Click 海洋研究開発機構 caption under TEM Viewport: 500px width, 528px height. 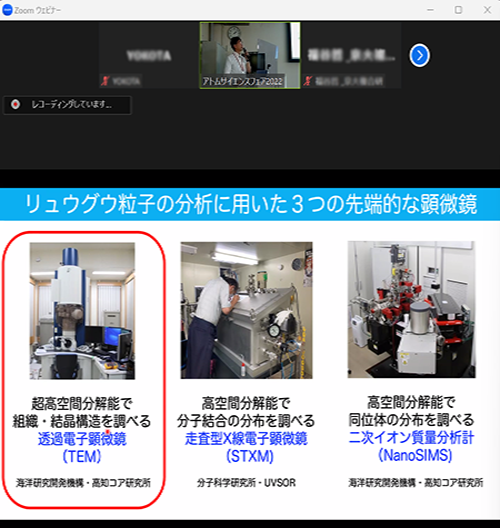pyautogui.click(x=83, y=483)
